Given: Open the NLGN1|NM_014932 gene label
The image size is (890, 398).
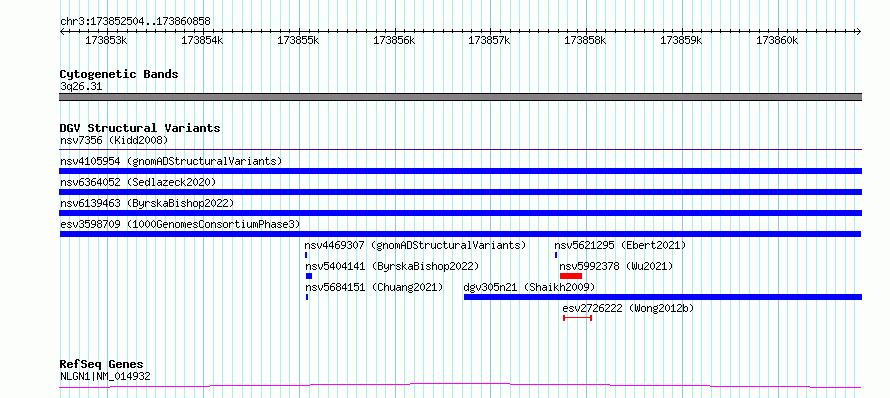Looking at the screenshot, I should 105,376.
